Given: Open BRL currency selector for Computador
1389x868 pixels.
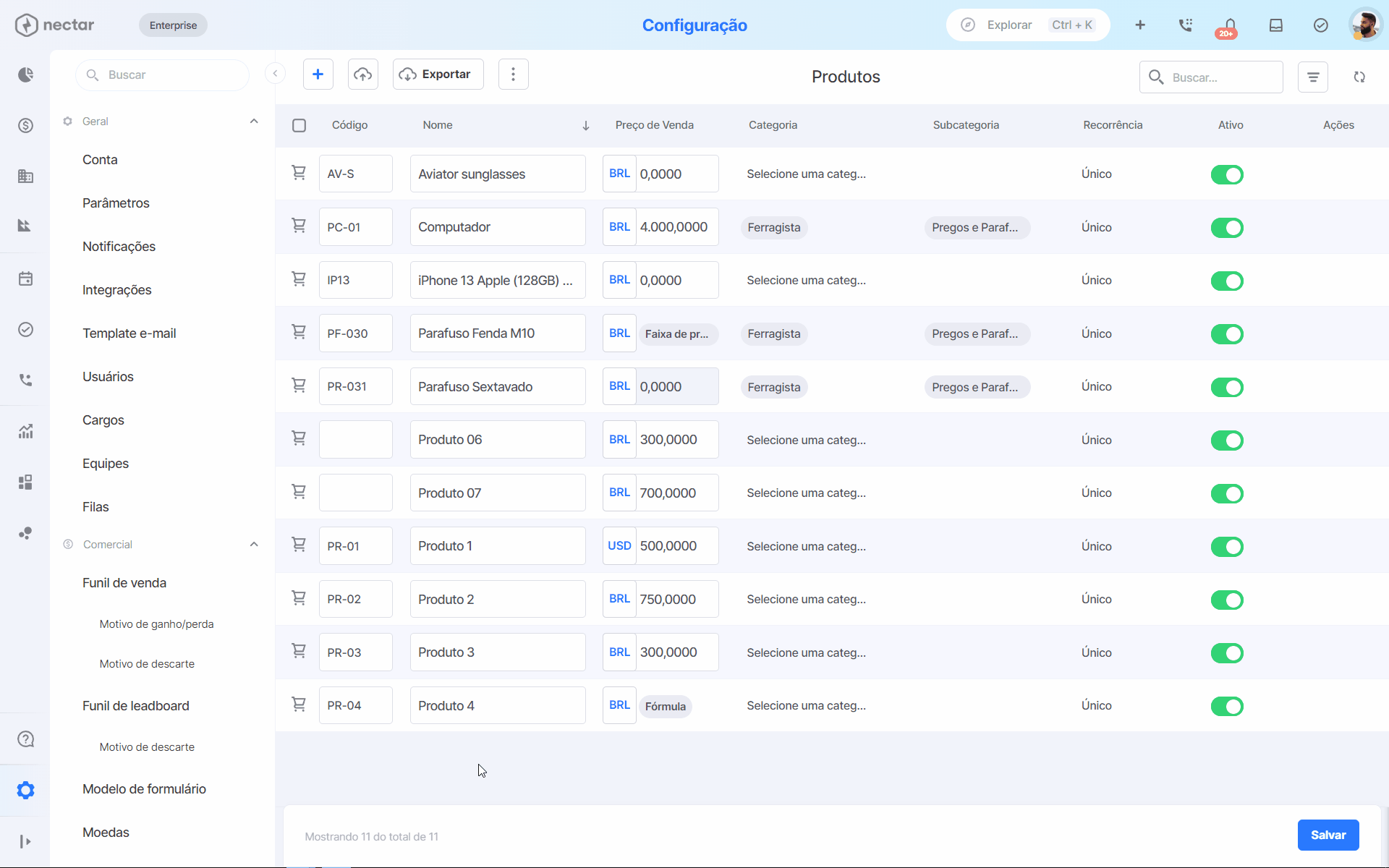Looking at the screenshot, I should tap(619, 227).
